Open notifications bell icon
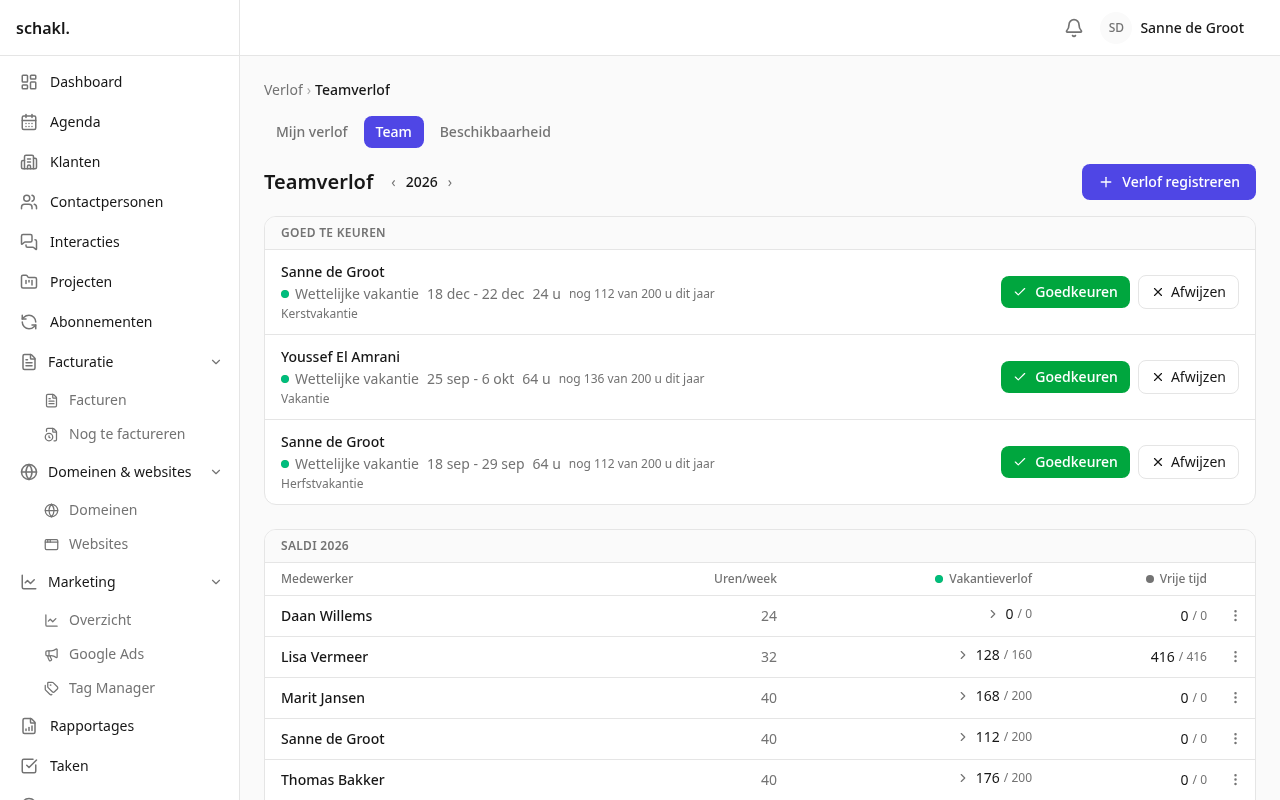This screenshot has height=800, width=1280. coord(1074,28)
